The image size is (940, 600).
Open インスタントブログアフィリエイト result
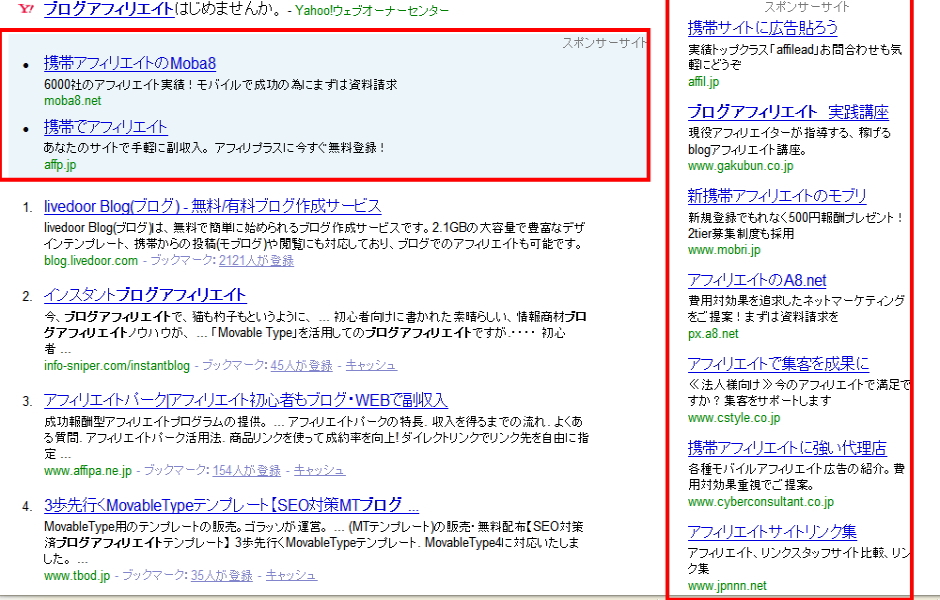145,295
